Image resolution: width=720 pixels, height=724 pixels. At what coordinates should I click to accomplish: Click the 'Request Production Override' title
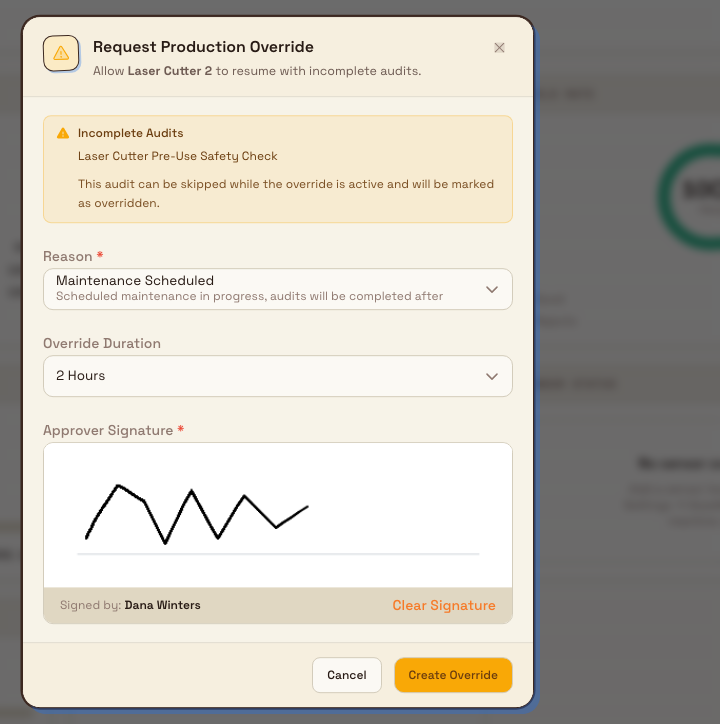coord(203,47)
